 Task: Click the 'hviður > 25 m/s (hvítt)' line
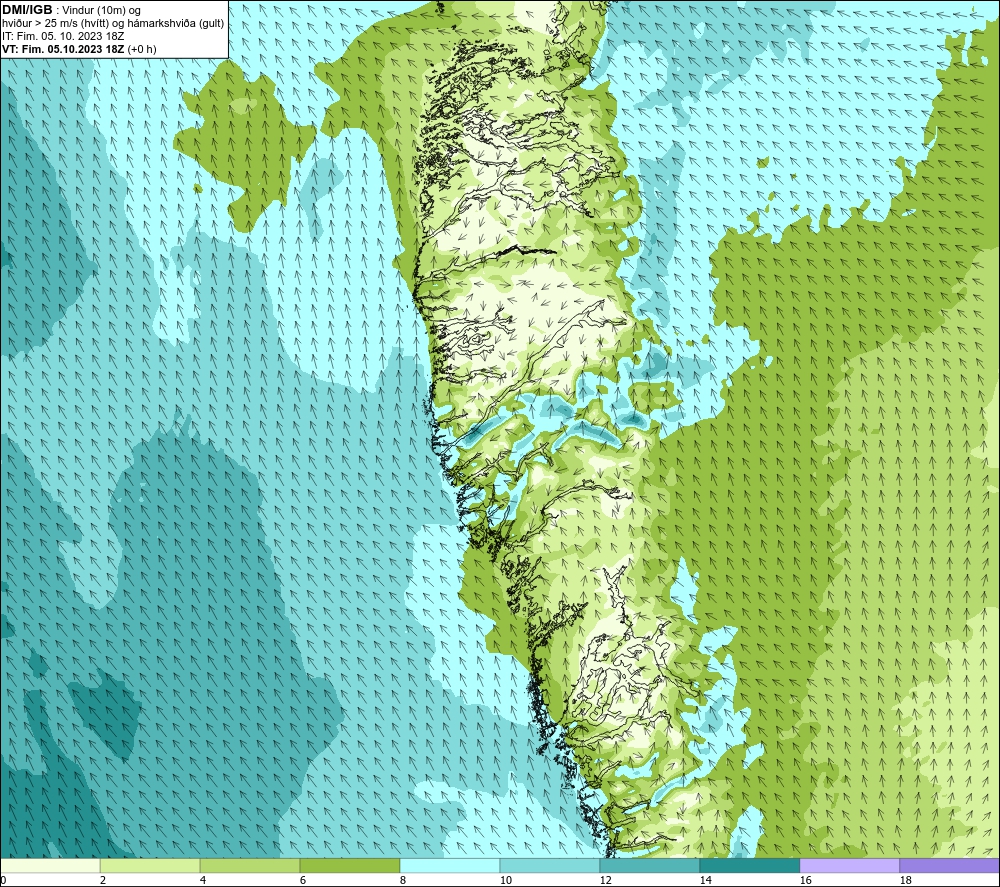click(x=113, y=24)
